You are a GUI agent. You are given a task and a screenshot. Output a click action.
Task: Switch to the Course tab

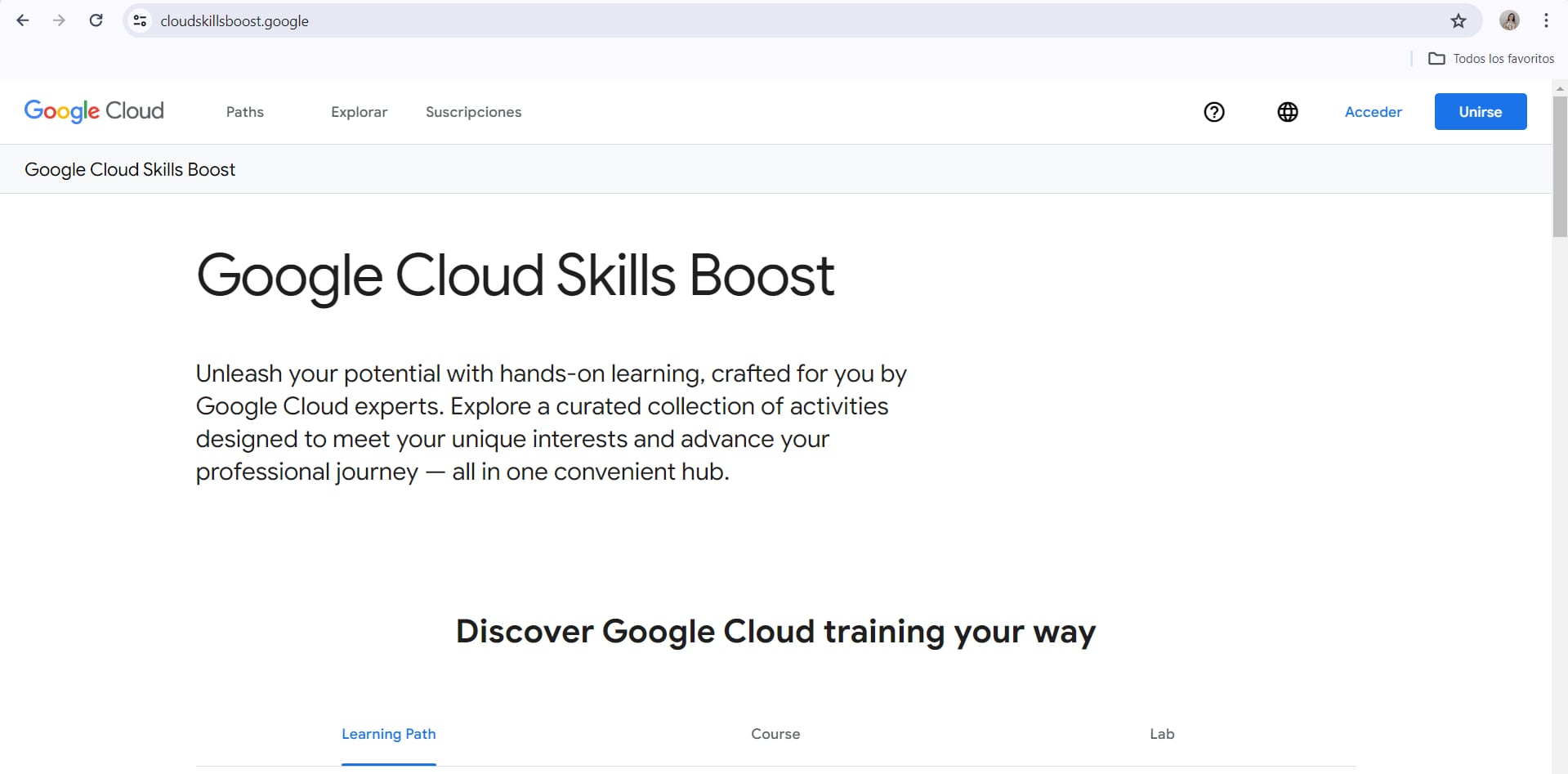point(775,734)
